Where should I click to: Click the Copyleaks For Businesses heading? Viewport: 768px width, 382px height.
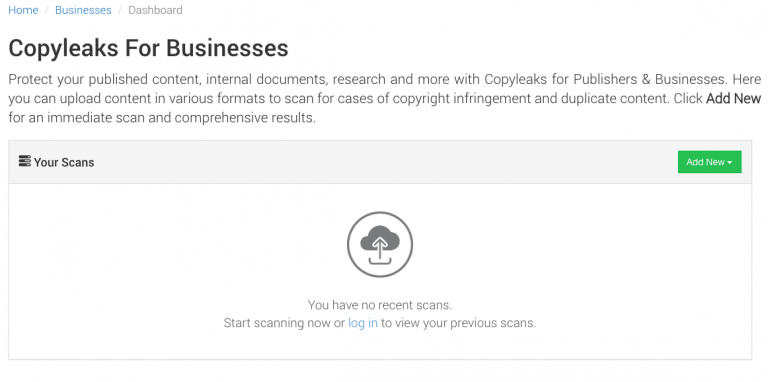[148, 48]
